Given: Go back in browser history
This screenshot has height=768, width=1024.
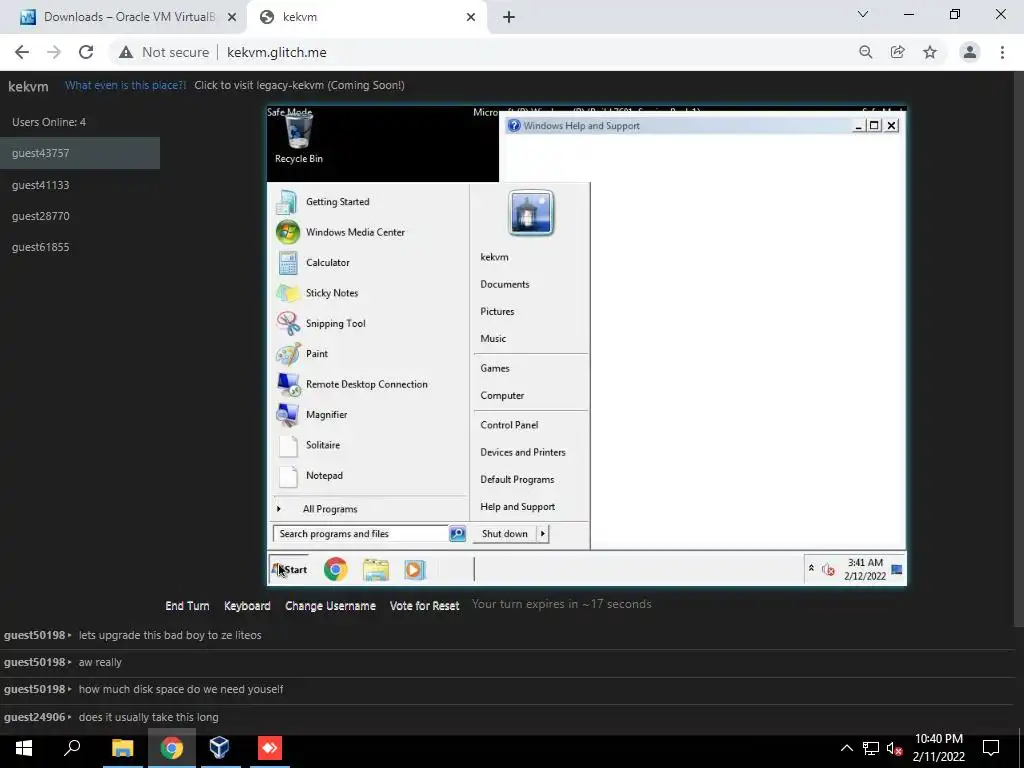Looking at the screenshot, I should (22, 52).
